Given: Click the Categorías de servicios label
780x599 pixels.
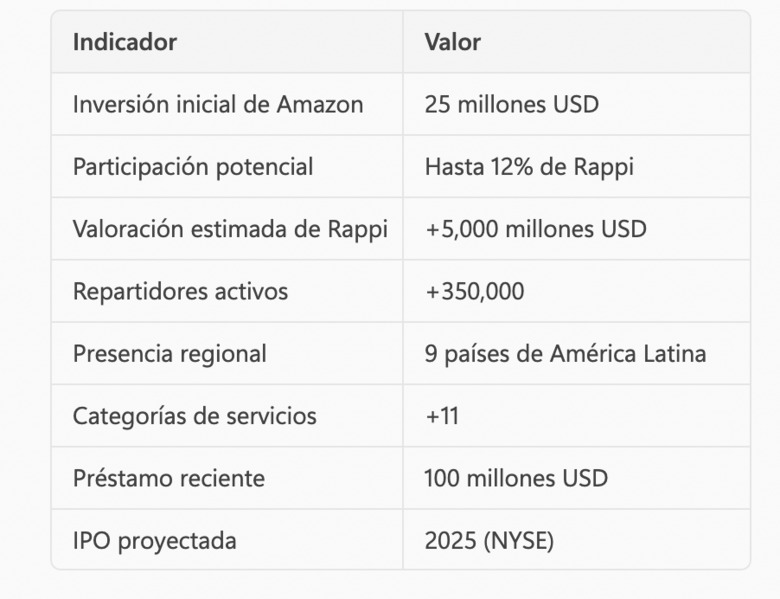Looking at the screenshot, I should coord(195,416).
